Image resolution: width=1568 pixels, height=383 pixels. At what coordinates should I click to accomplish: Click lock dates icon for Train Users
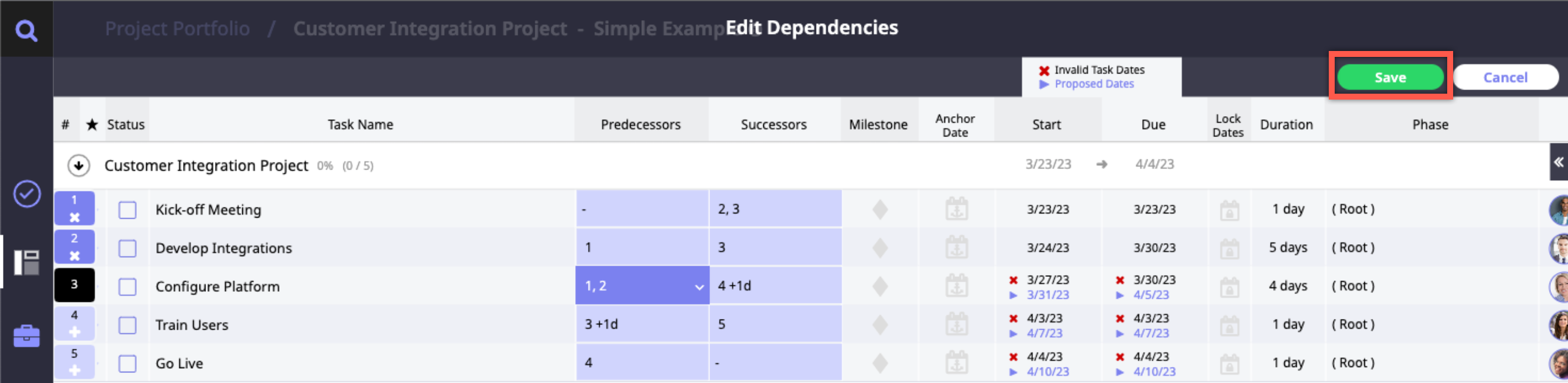pos(1229,325)
